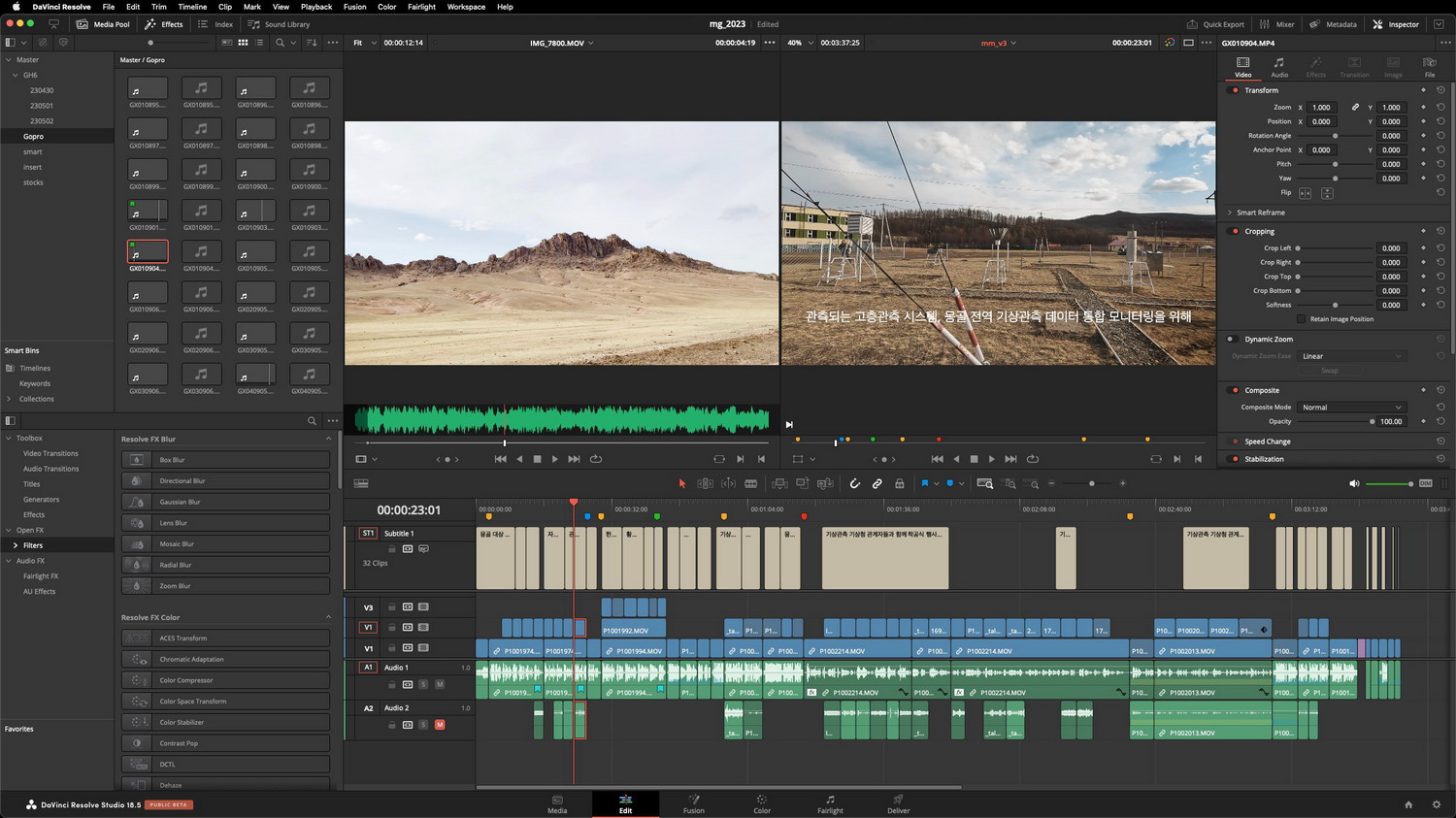The width and height of the screenshot is (1456, 818).
Task: Click the Quick Export button
Action: [x=1215, y=24]
